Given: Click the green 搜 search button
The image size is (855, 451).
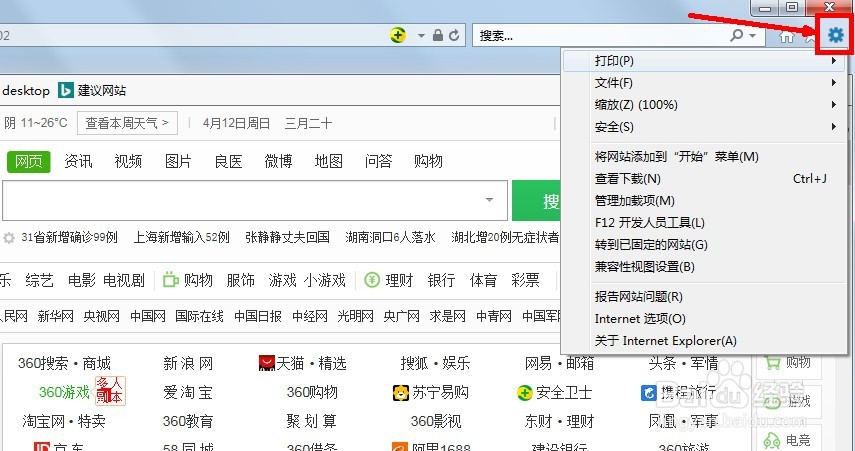Looking at the screenshot, I should [537, 201].
